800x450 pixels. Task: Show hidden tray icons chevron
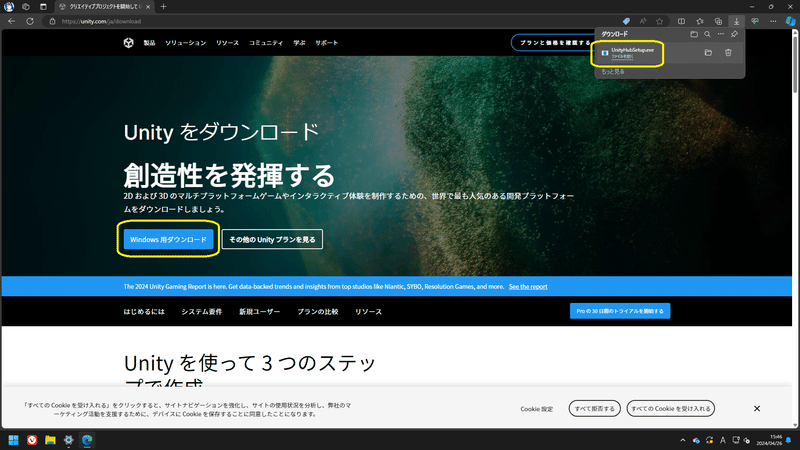click(x=683, y=440)
